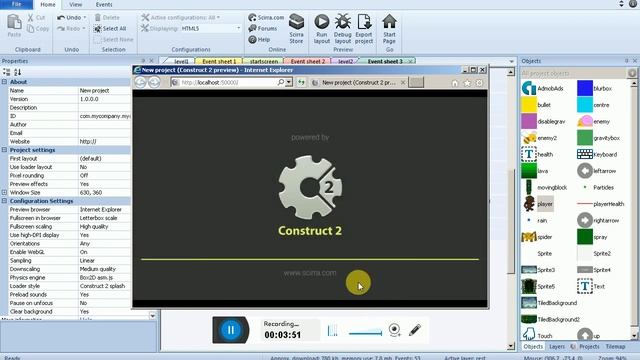This screenshot has width=640, height=360.
Task: Click the Preview browser property value
Action: 104,209
